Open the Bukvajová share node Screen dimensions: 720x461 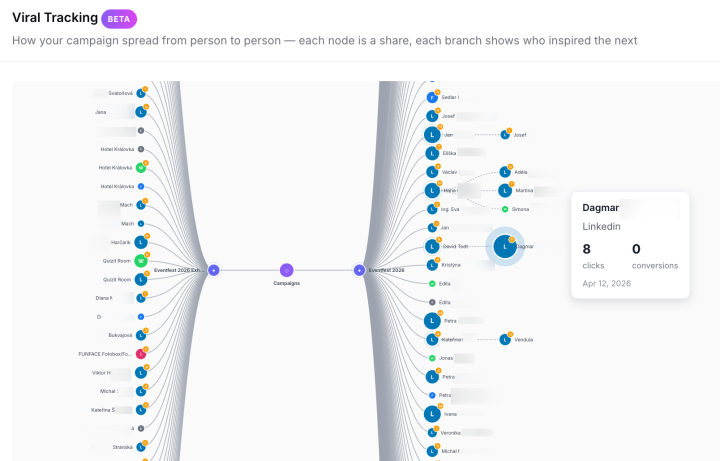tap(141, 335)
